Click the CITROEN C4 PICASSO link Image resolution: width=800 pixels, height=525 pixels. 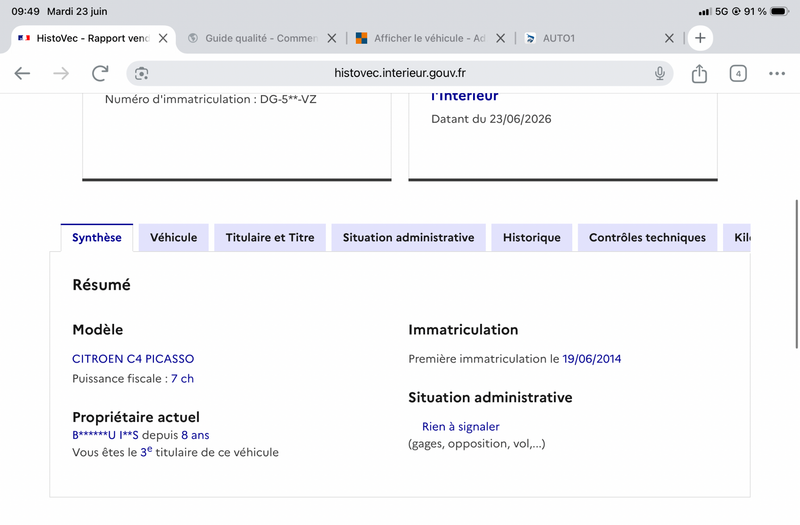[133, 359]
